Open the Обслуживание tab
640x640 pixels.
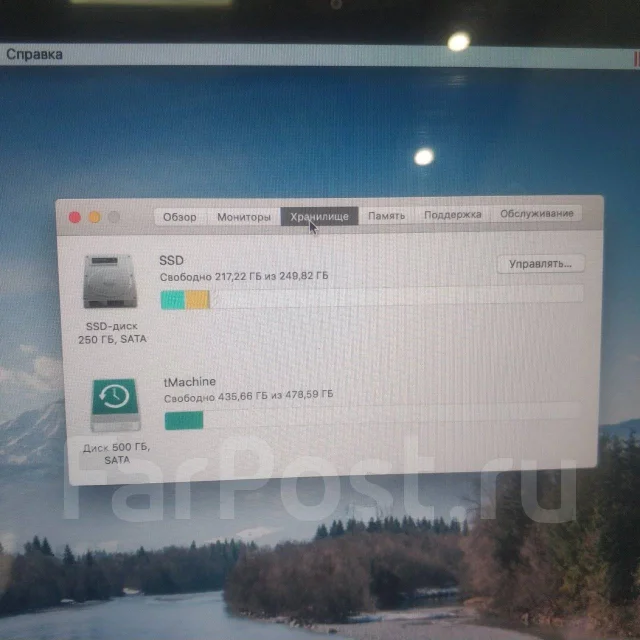point(537,213)
